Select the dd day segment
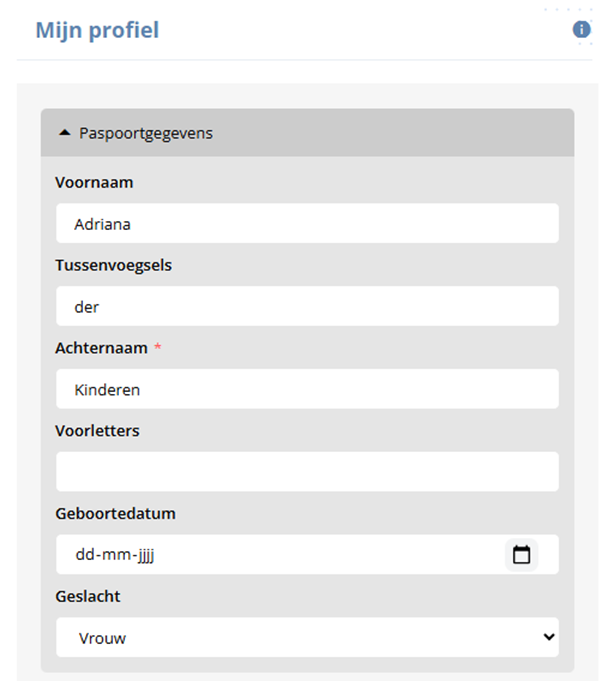Viewport: 614px width, 681px height. 85,555
